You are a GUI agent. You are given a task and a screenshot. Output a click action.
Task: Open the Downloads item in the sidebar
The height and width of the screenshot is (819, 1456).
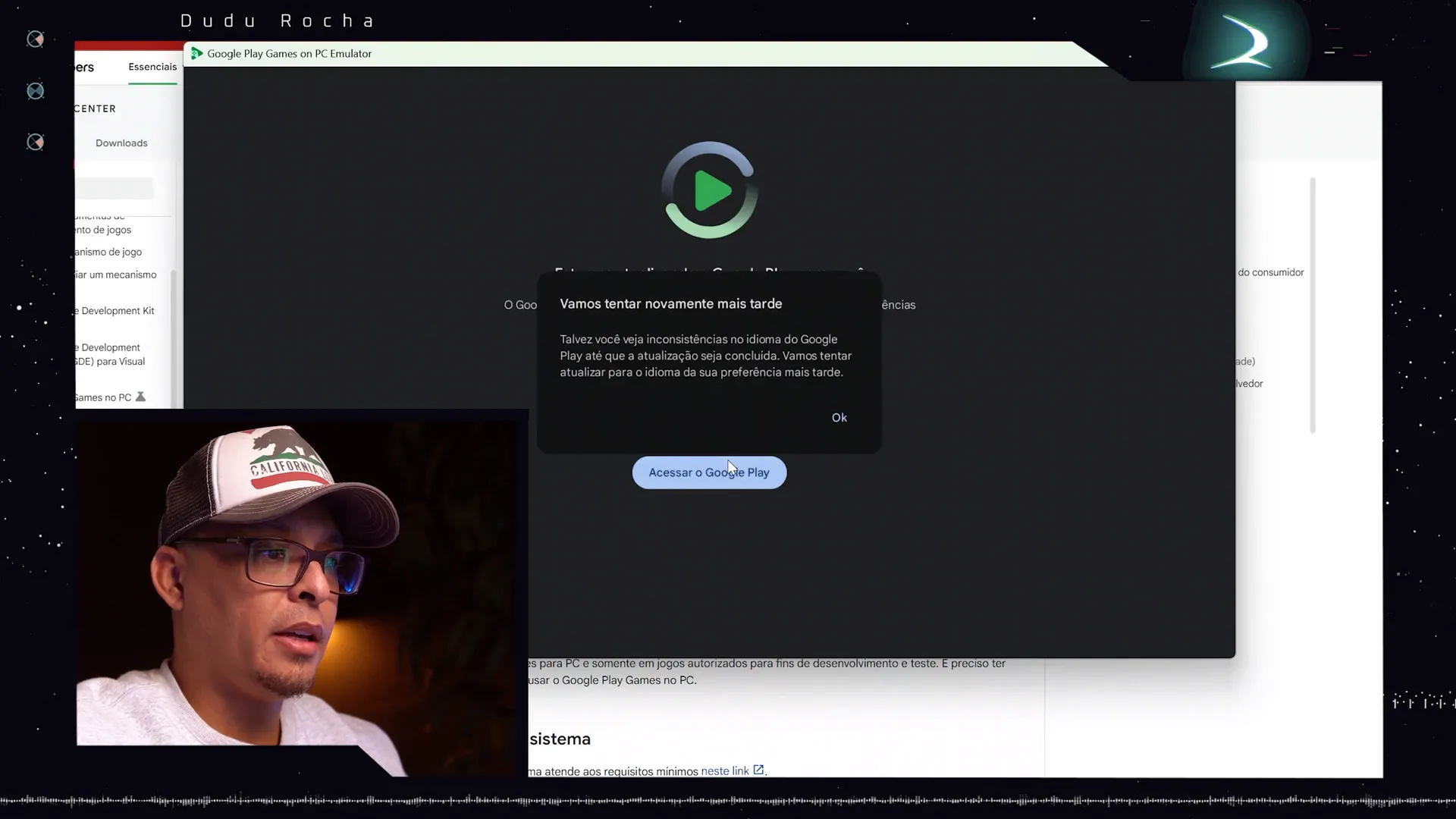click(121, 143)
